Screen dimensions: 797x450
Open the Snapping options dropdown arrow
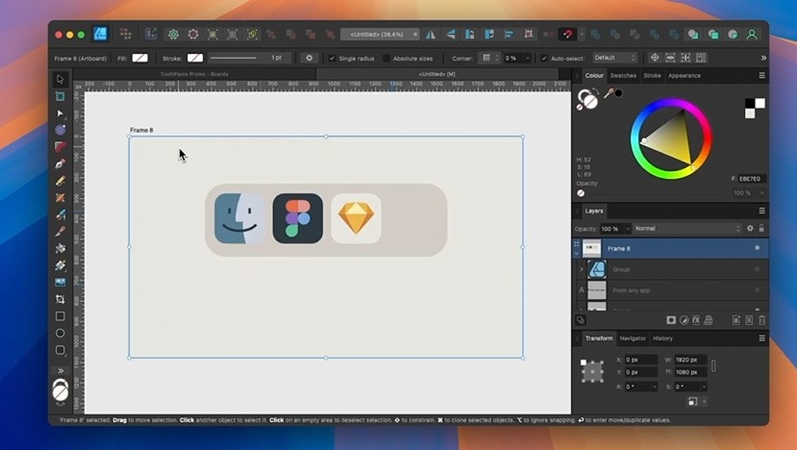pos(582,34)
